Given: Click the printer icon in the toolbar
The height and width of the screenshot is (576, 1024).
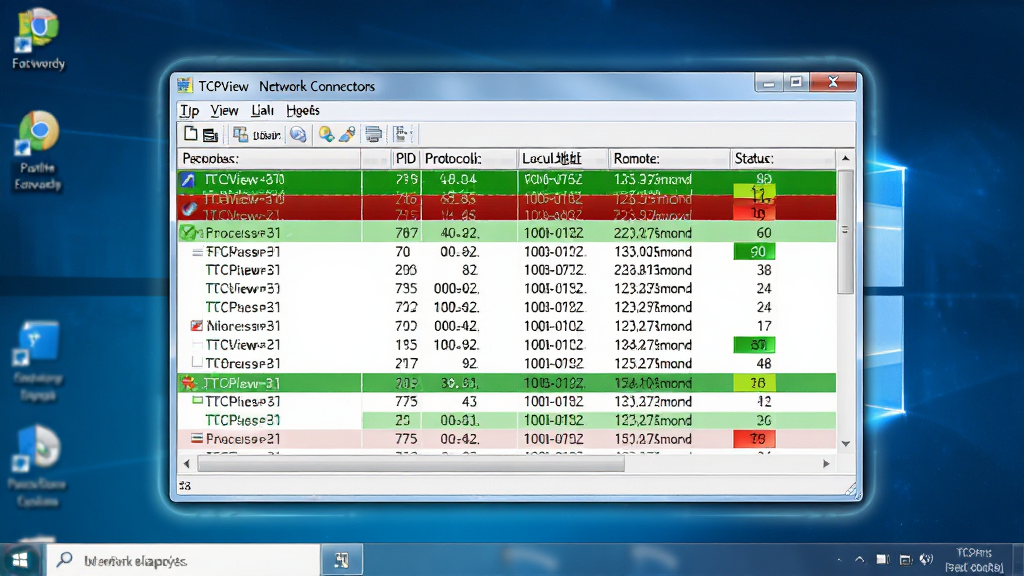Looking at the screenshot, I should [374, 135].
